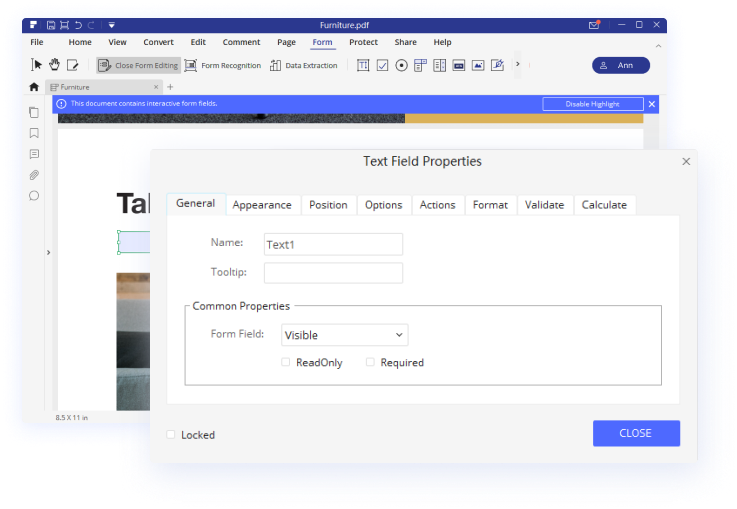
Task: Expand more form tools chevron
Action: [517, 64]
